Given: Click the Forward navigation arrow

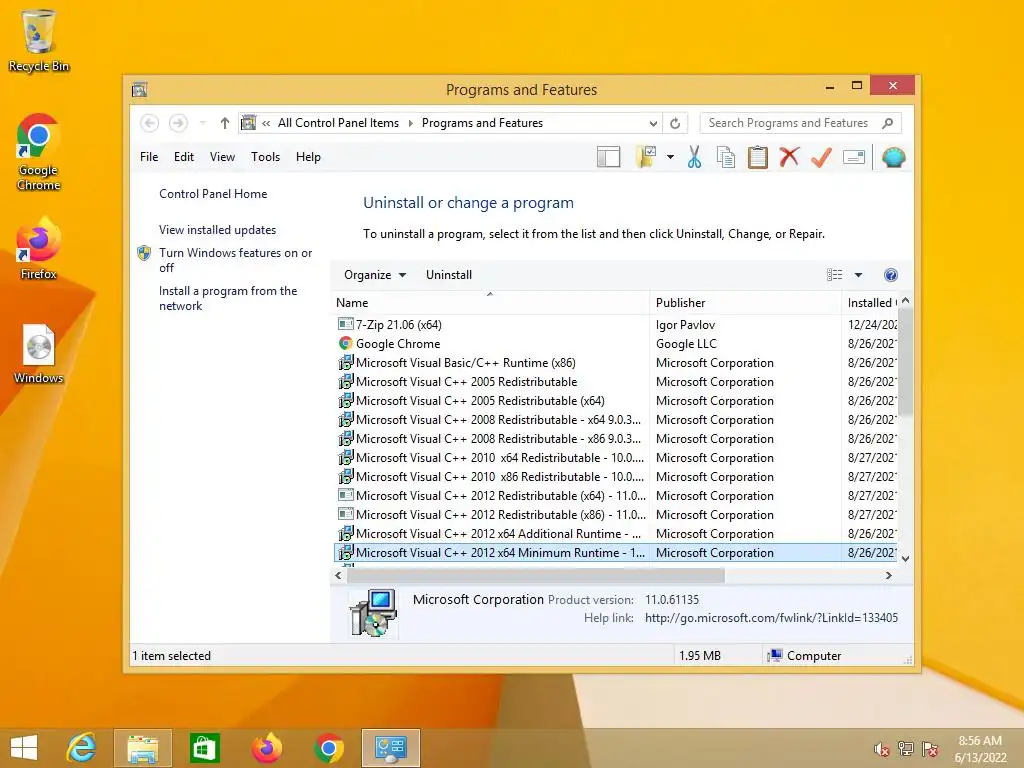Looking at the screenshot, I should [x=178, y=123].
